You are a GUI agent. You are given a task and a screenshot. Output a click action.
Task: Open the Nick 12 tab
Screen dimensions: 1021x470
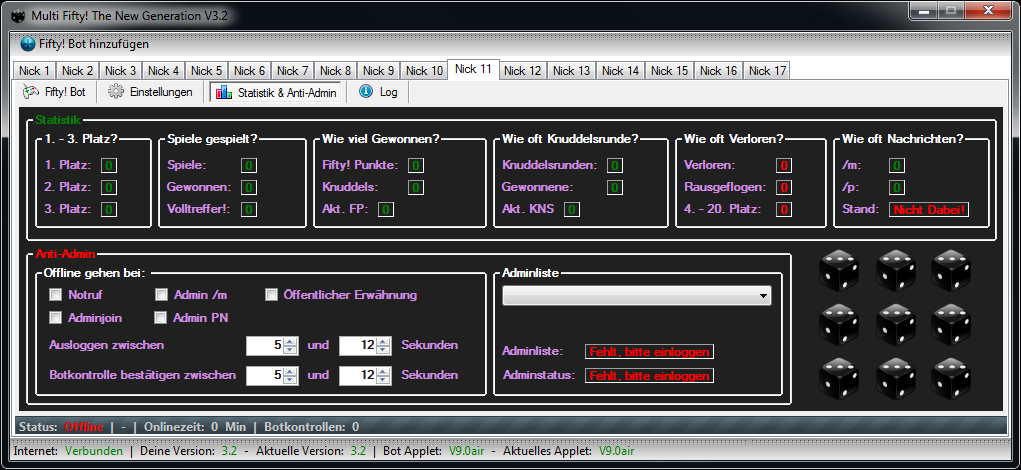pos(523,71)
